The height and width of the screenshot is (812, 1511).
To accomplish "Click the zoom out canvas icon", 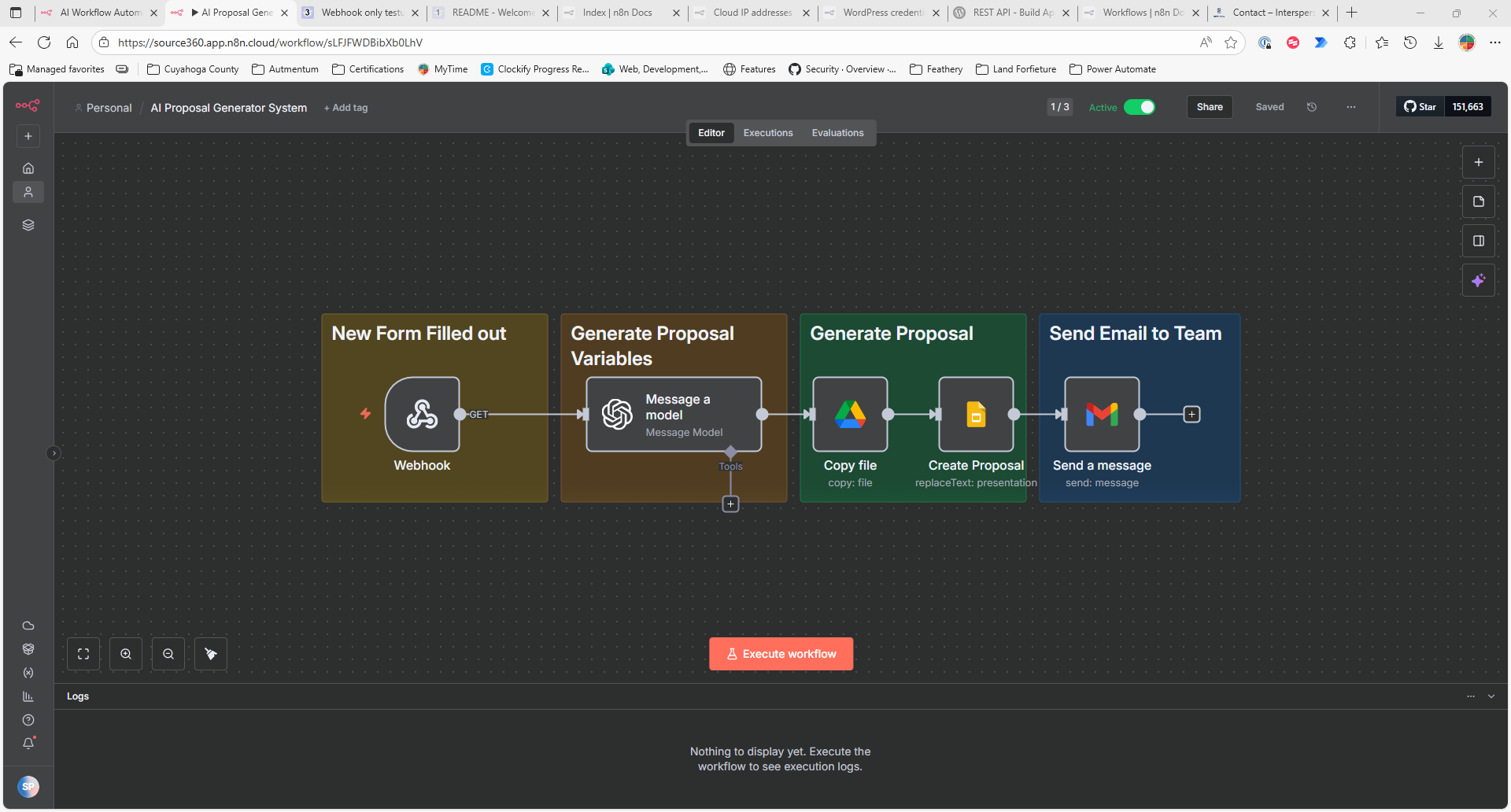I will (x=168, y=654).
